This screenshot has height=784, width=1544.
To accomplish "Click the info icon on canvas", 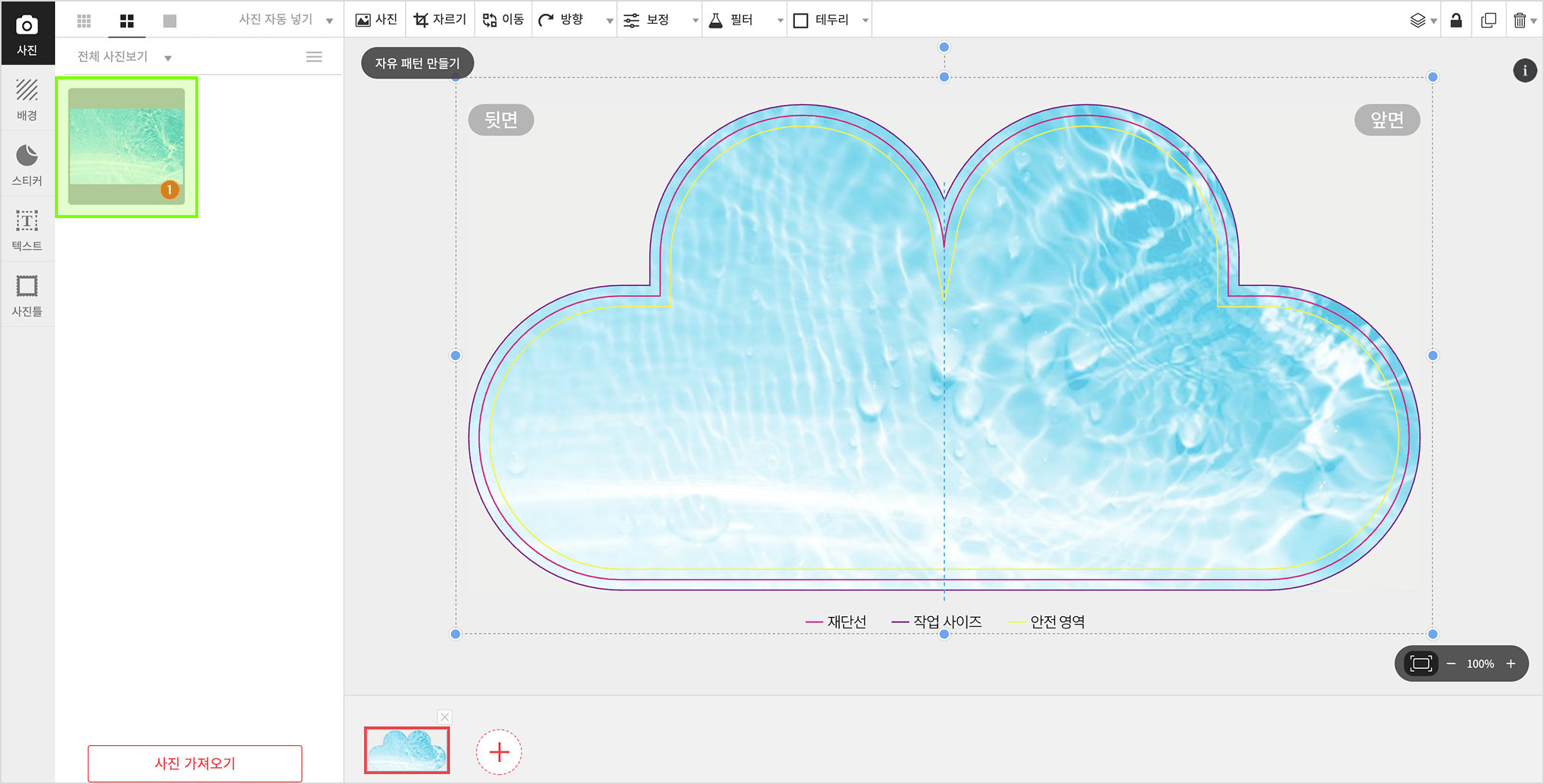I will 1524,71.
